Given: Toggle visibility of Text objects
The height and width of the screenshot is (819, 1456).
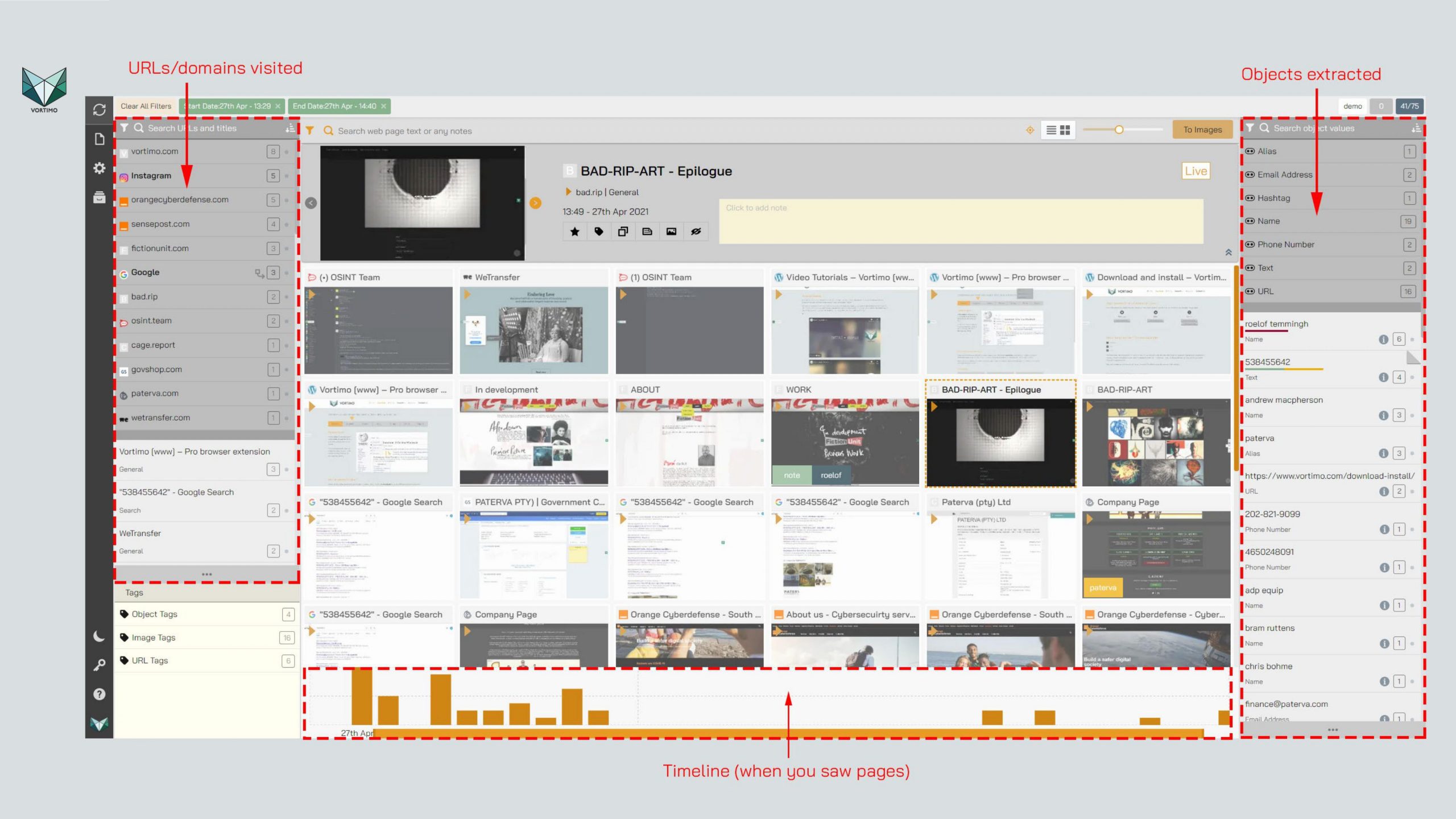Looking at the screenshot, I should (x=1250, y=268).
